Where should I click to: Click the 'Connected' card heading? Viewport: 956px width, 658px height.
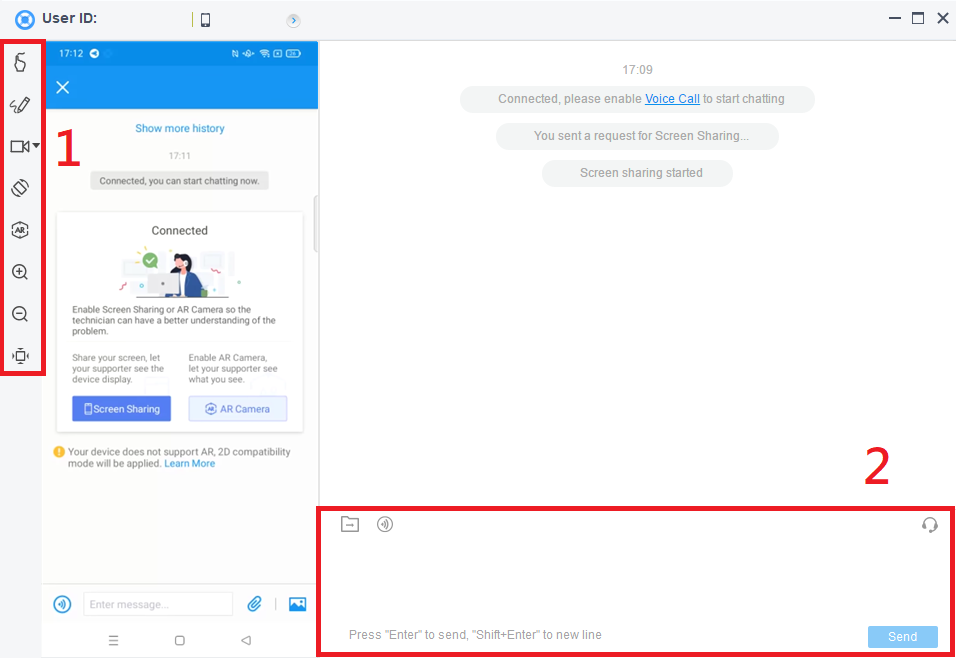coord(180,231)
